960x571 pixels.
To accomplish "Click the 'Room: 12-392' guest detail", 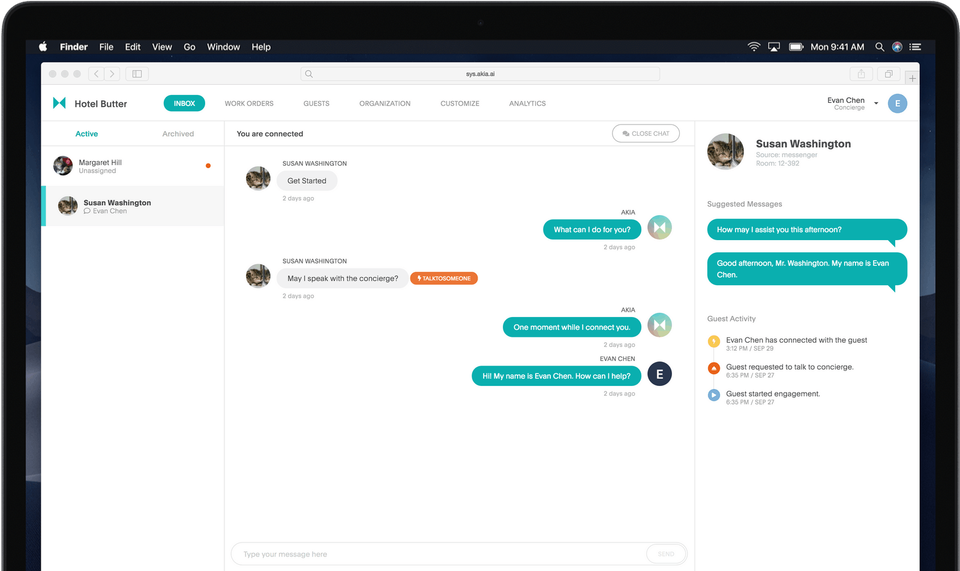I will pyautogui.click(x=778, y=163).
